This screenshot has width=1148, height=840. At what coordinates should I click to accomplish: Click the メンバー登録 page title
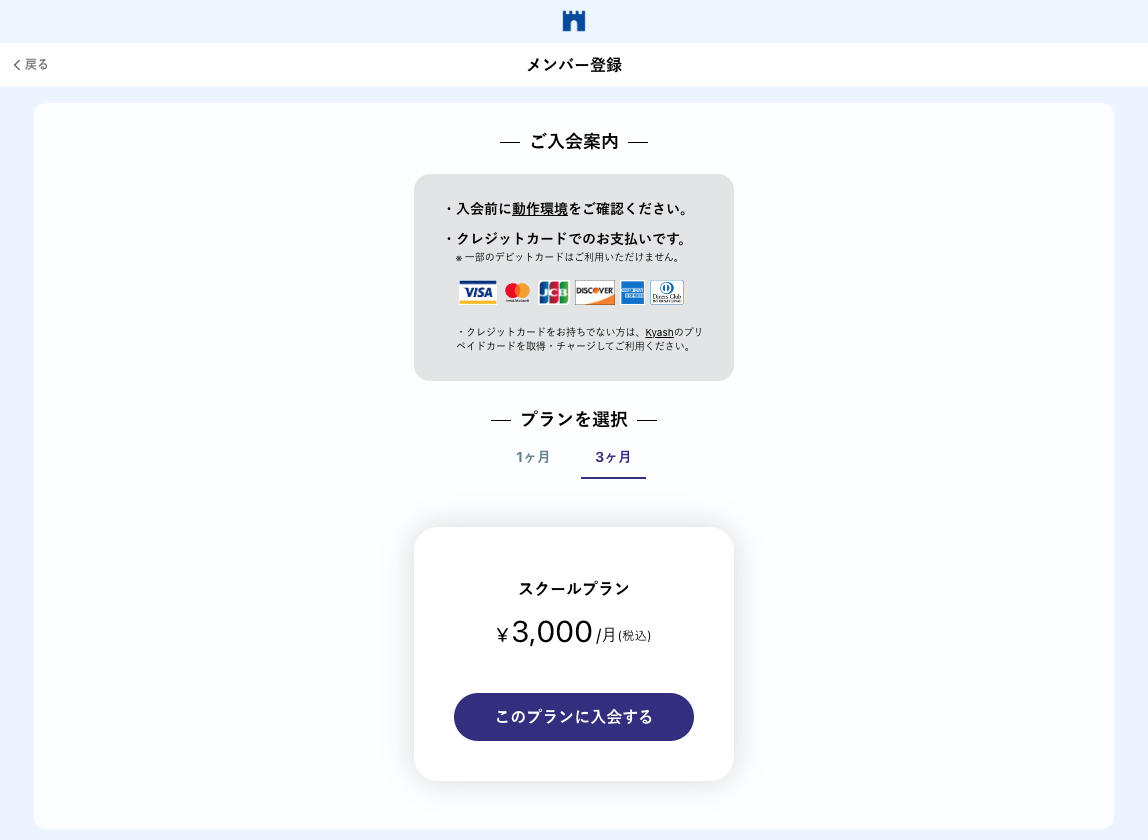[x=574, y=65]
